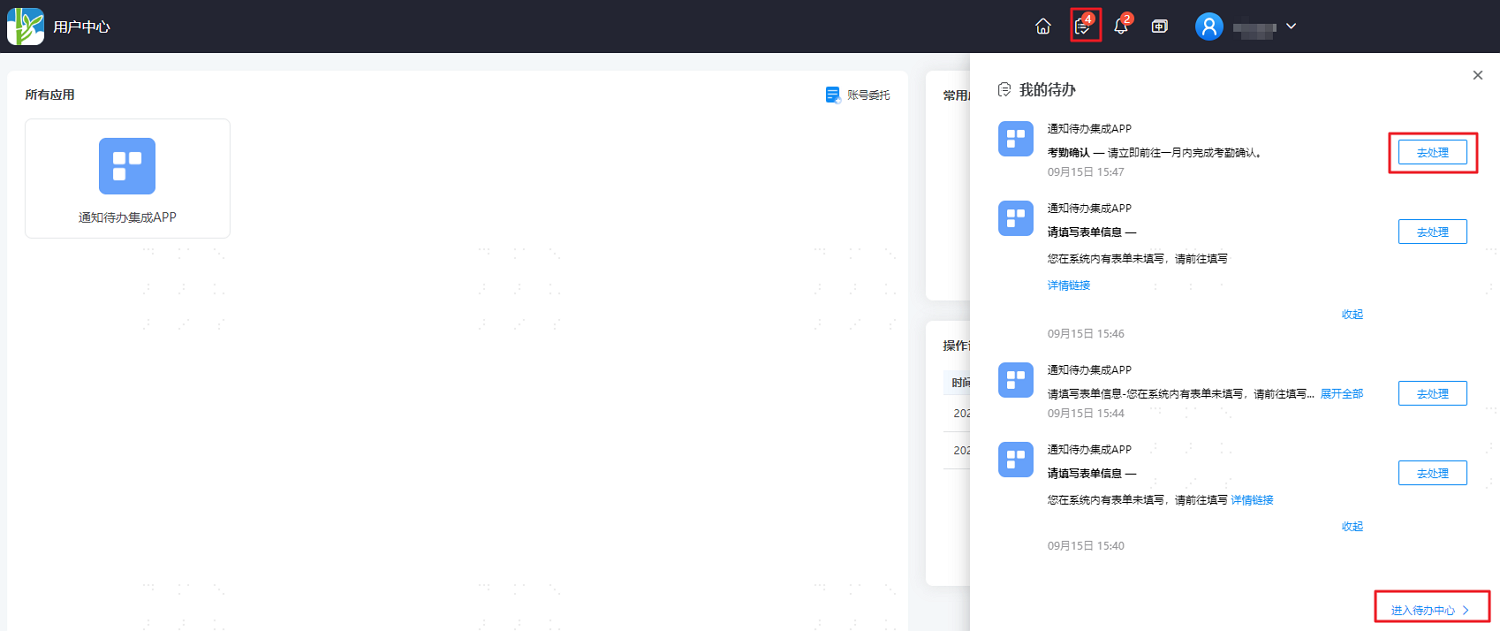Screen dimensions: 1500x631
Task: Open the to-do list icon with badge 4
Action: click(x=1084, y=26)
